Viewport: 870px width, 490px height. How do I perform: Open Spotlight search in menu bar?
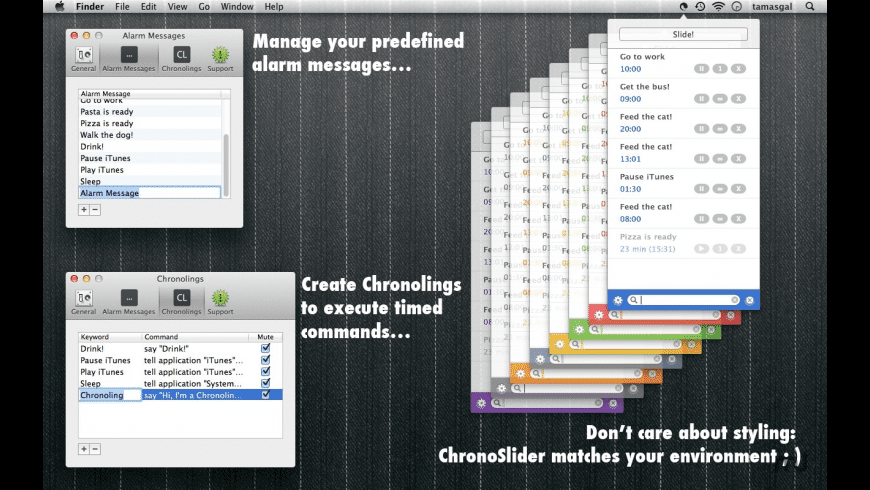coord(810,7)
